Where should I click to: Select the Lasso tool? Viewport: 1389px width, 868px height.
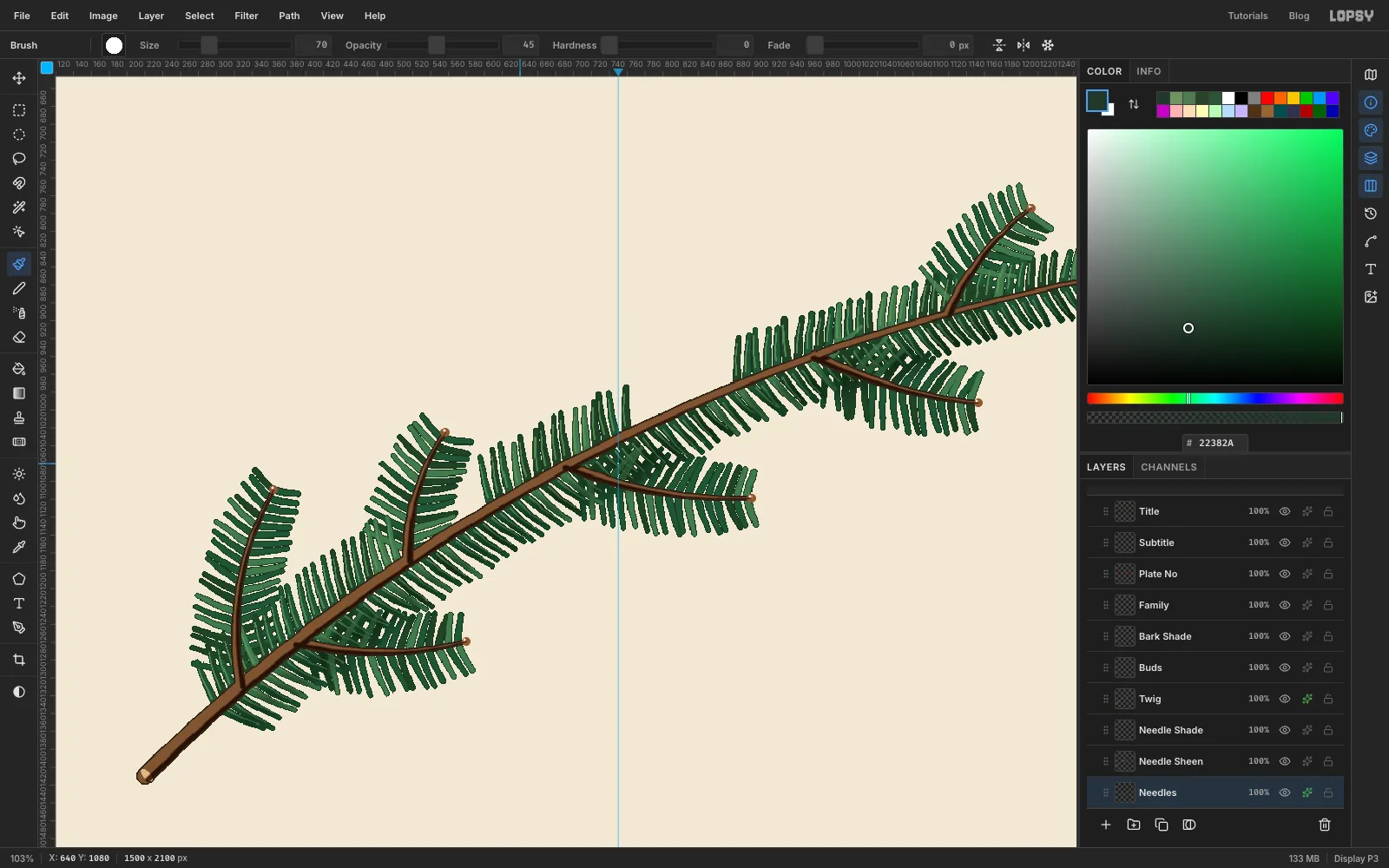[19, 159]
